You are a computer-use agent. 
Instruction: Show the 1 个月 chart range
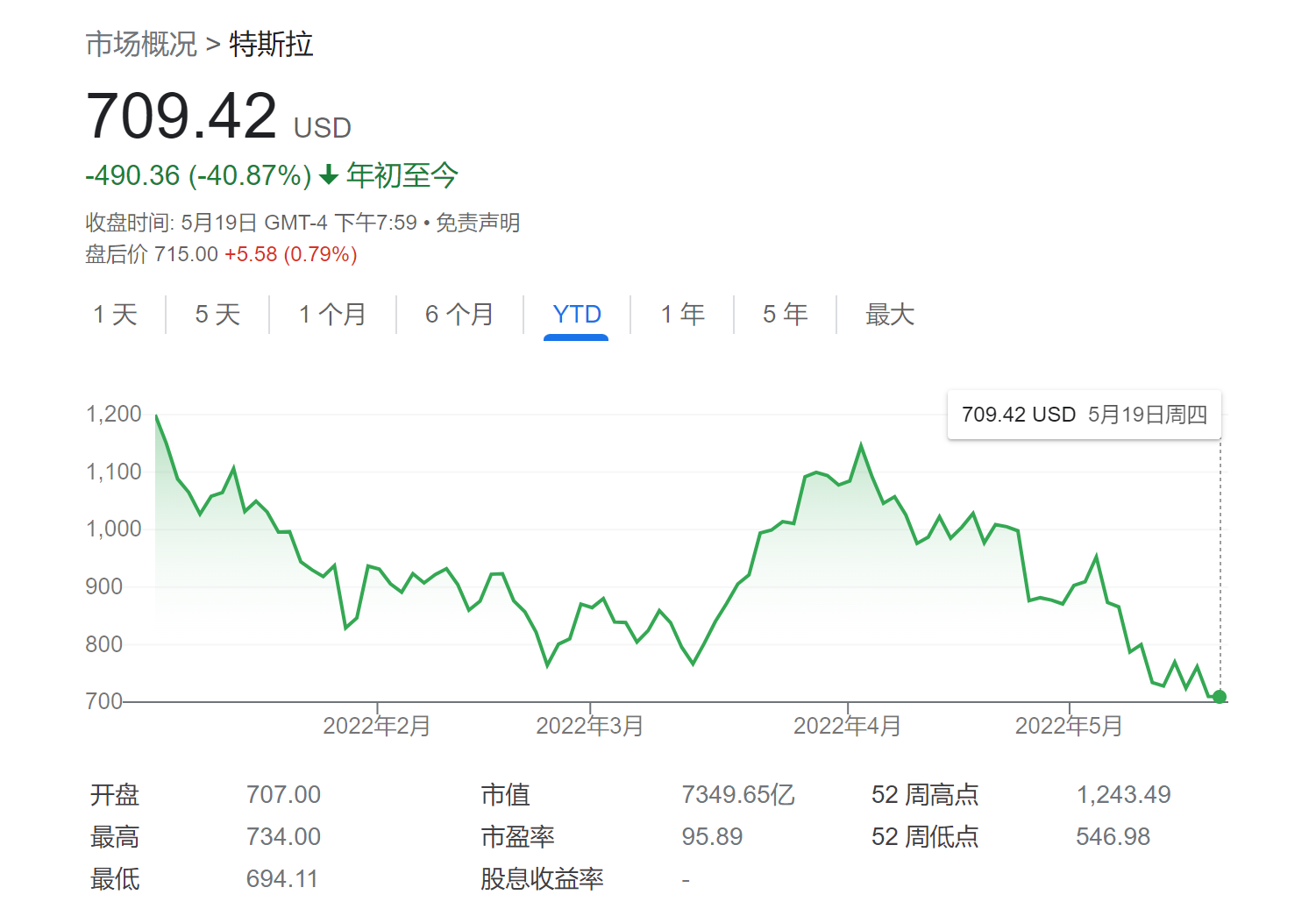(332, 314)
